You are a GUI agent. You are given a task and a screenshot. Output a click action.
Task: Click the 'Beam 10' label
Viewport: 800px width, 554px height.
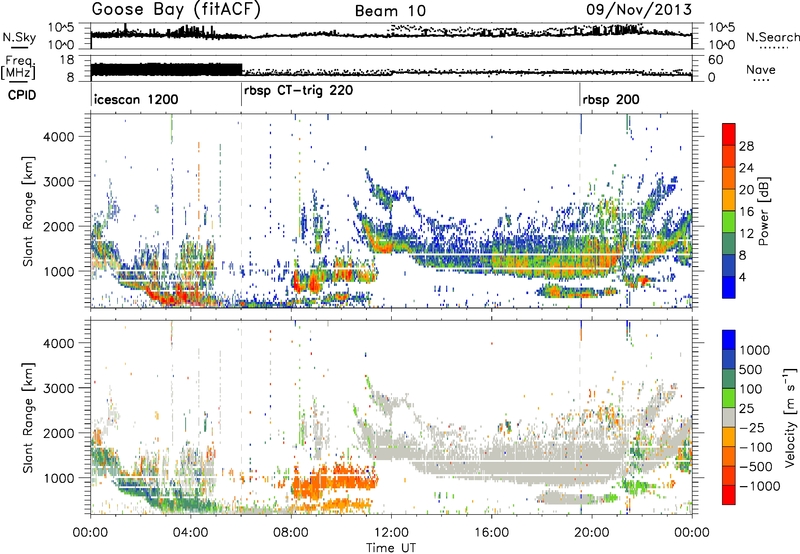pos(390,11)
